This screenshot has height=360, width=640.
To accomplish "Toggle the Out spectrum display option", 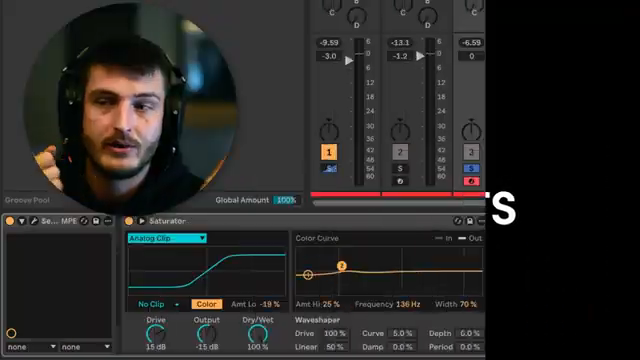I will pyautogui.click(x=470, y=238).
